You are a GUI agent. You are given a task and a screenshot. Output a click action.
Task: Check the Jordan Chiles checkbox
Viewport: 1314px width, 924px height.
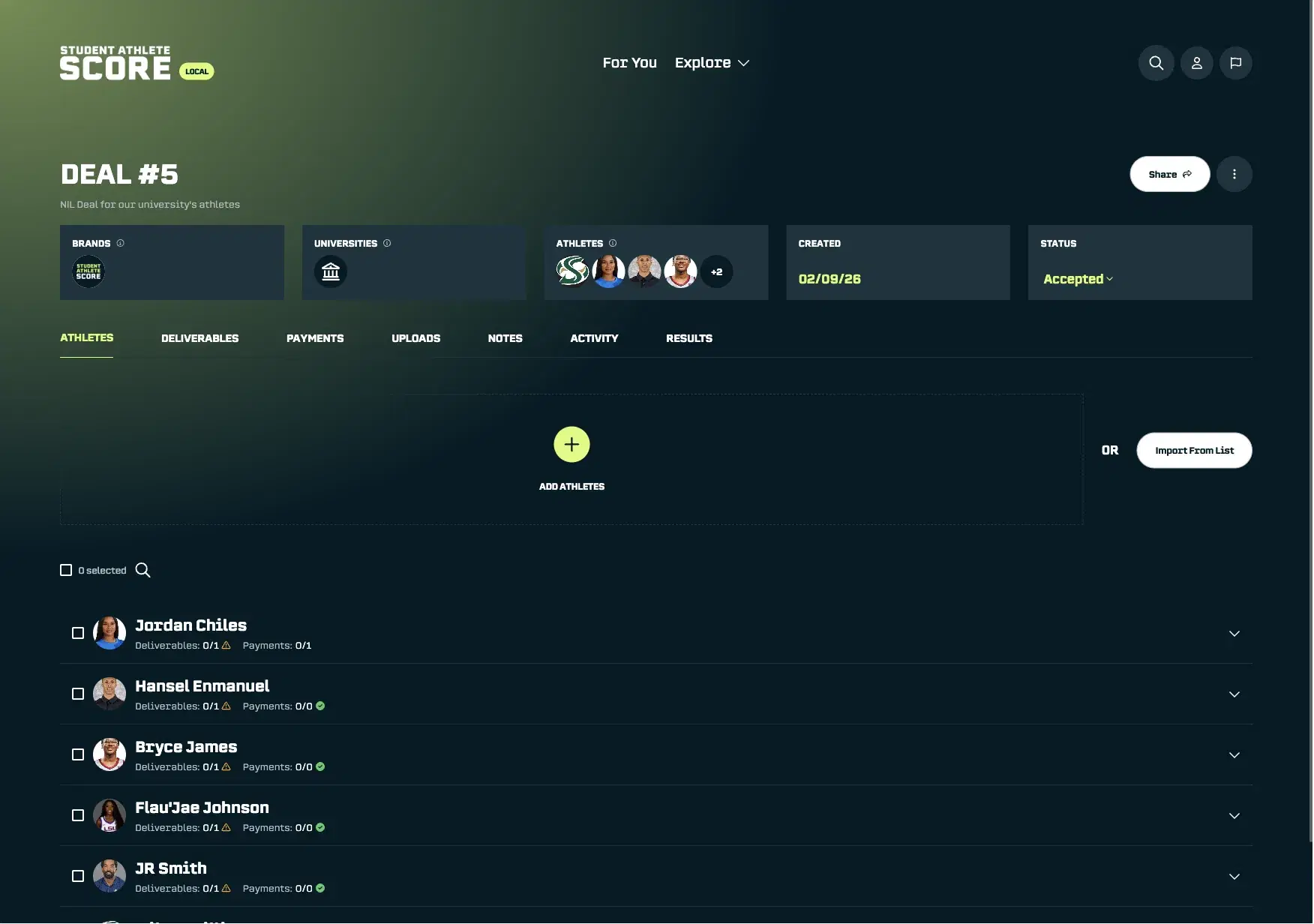pyautogui.click(x=78, y=633)
